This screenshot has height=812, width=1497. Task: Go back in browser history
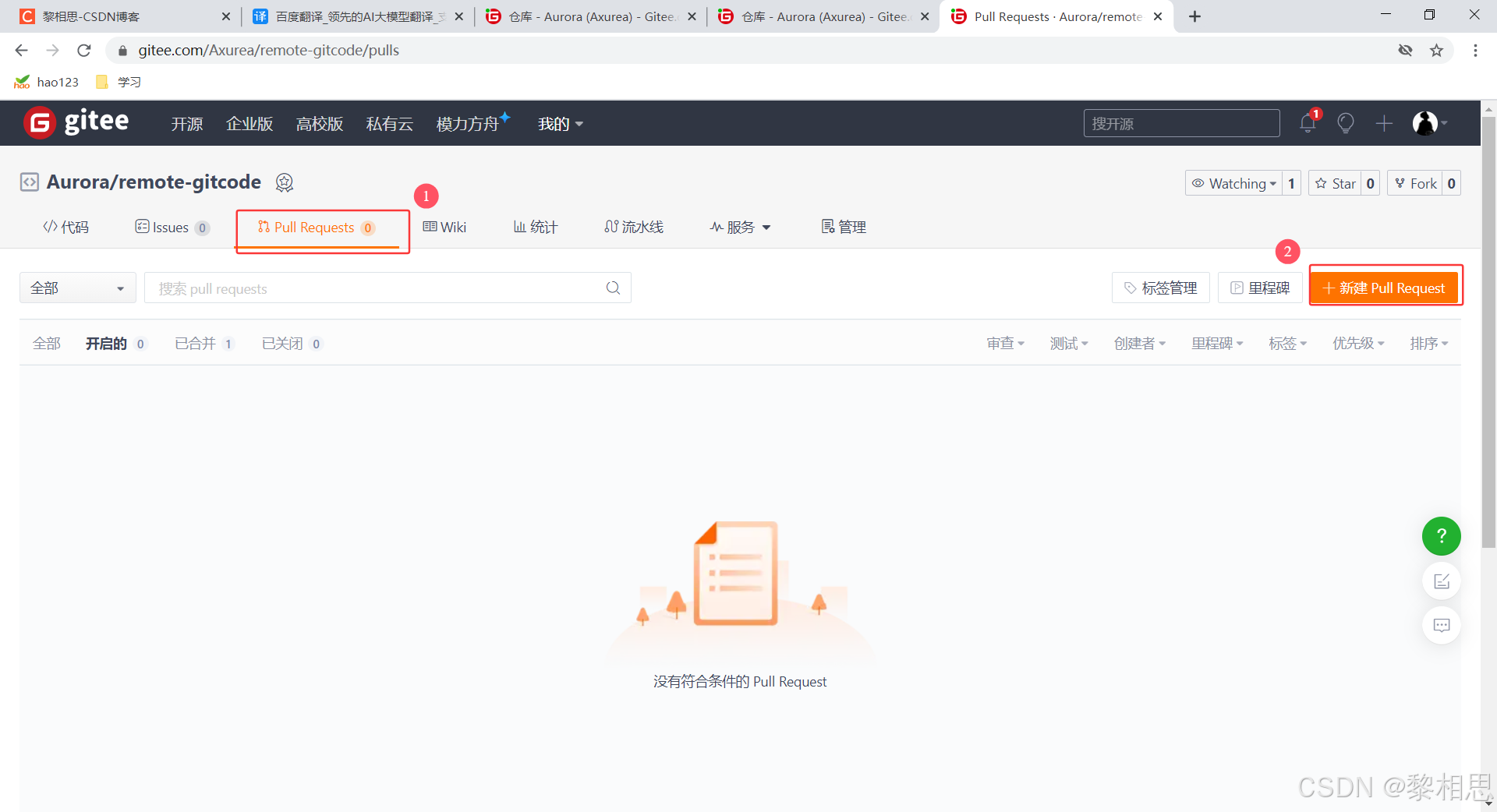(x=21, y=51)
